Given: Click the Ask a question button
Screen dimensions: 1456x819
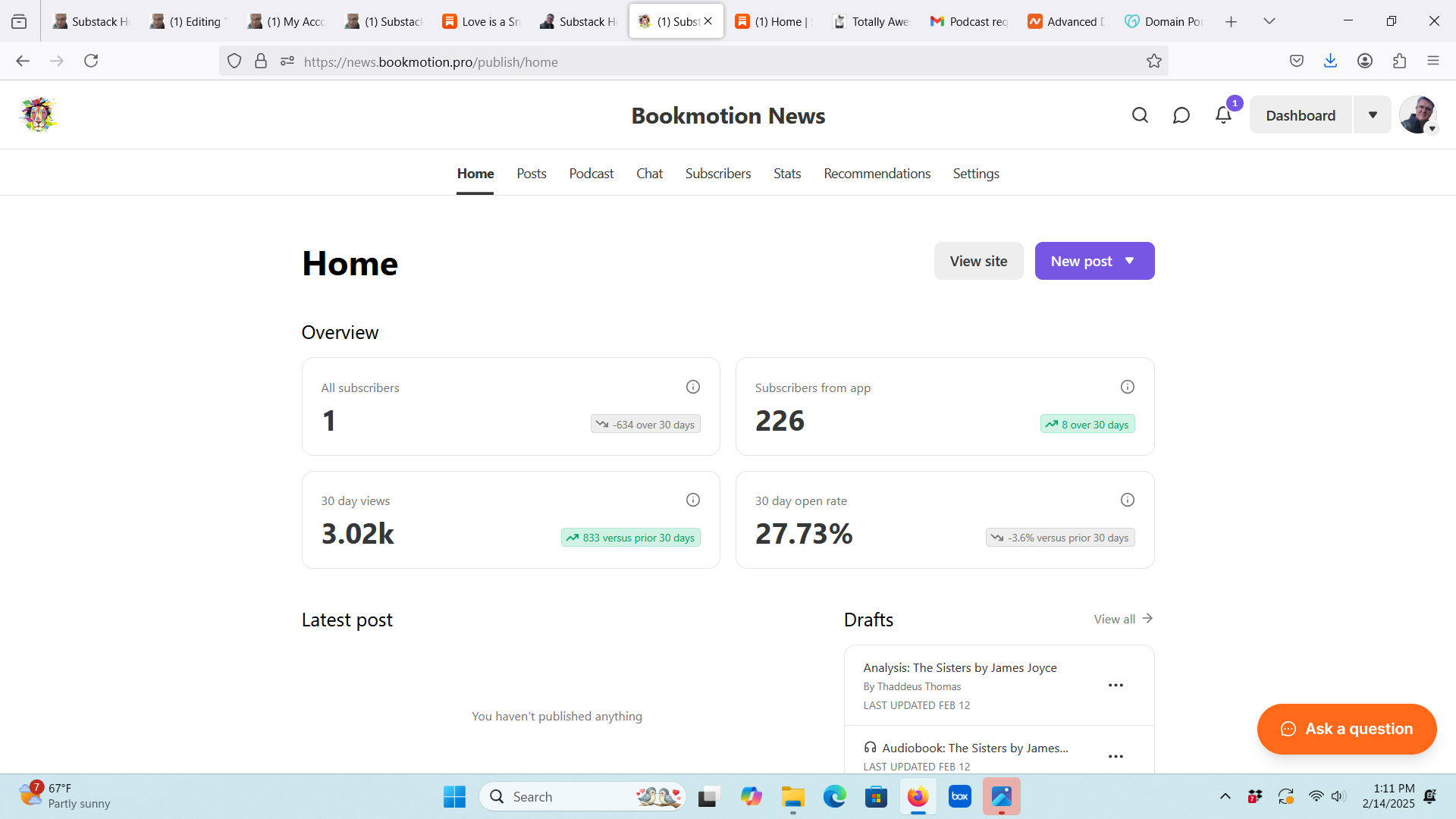Looking at the screenshot, I should (1347, 729).
